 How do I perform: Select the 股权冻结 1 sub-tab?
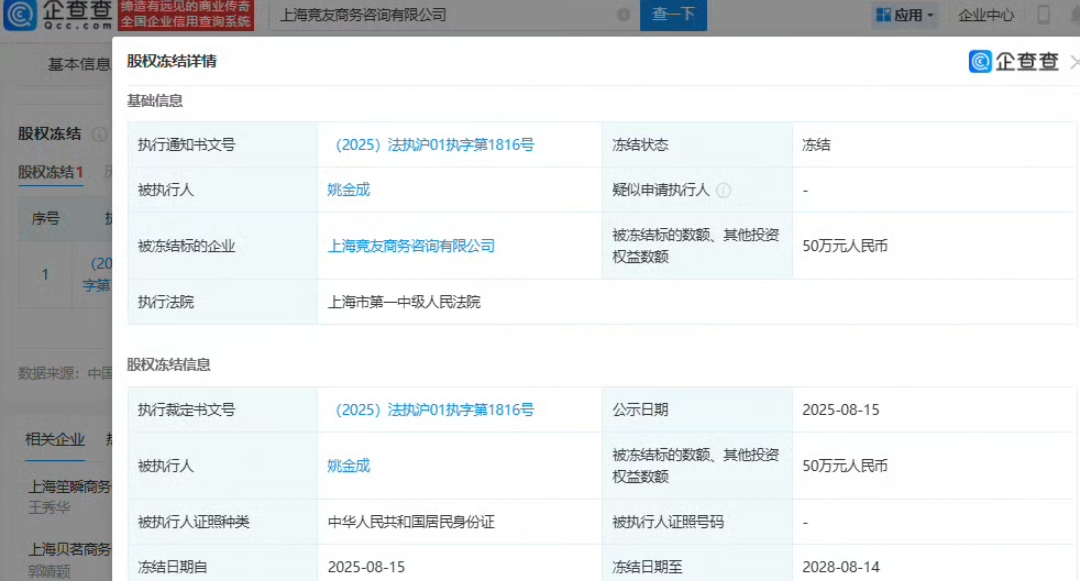[50, 172]
